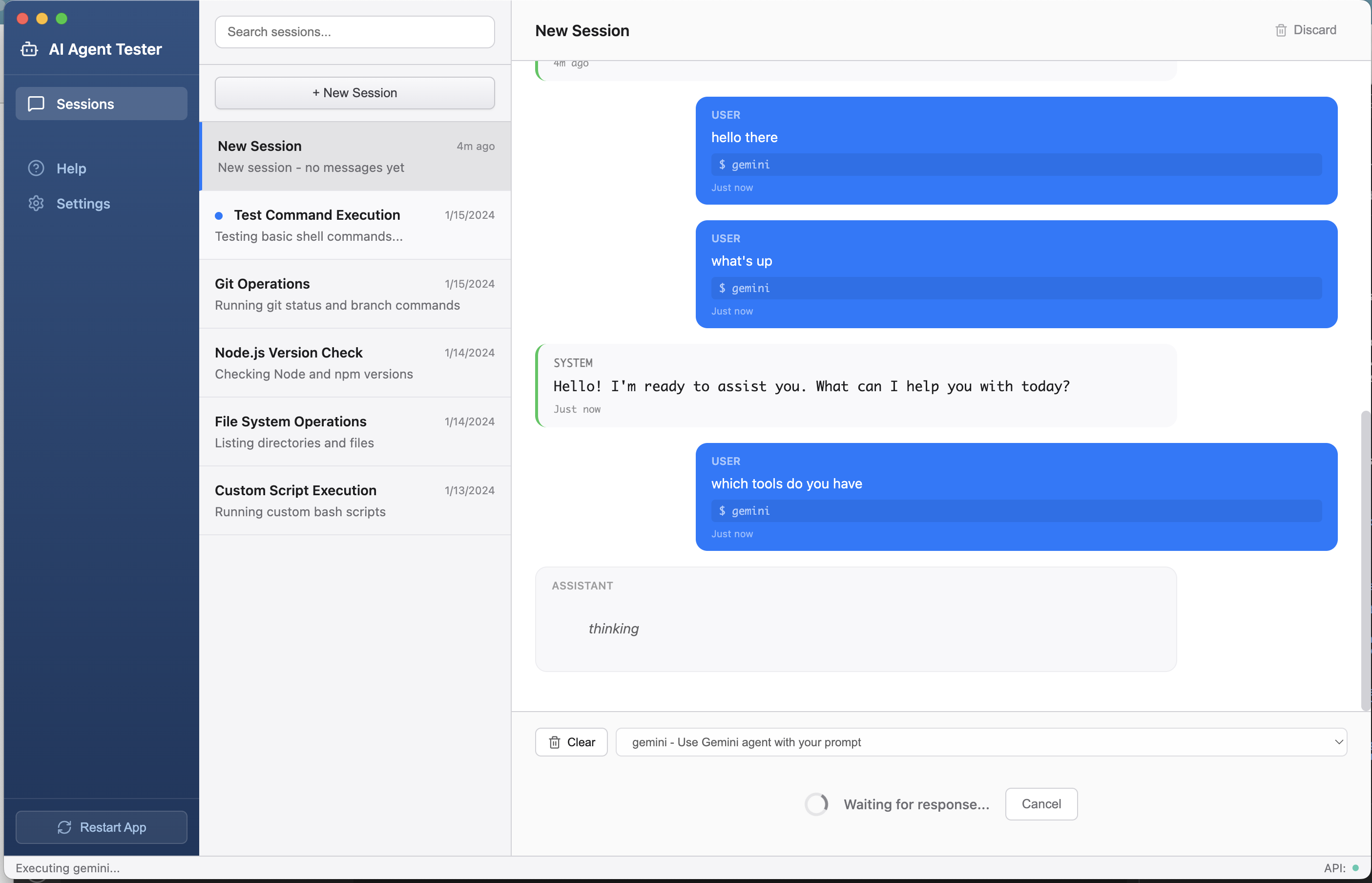Select the Sessions chat bubble icon
This screenshot has height=883, width=1372.
tap(36, 104)
